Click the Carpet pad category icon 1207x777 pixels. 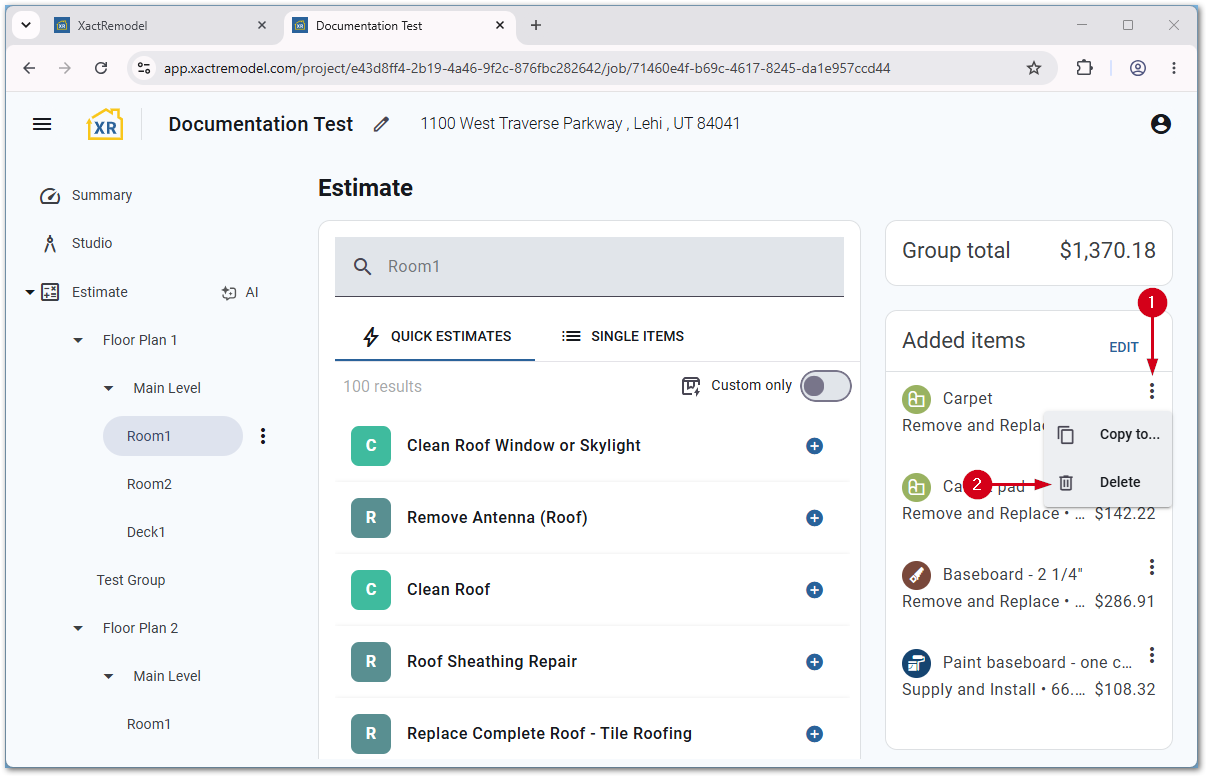pos(916,487)
